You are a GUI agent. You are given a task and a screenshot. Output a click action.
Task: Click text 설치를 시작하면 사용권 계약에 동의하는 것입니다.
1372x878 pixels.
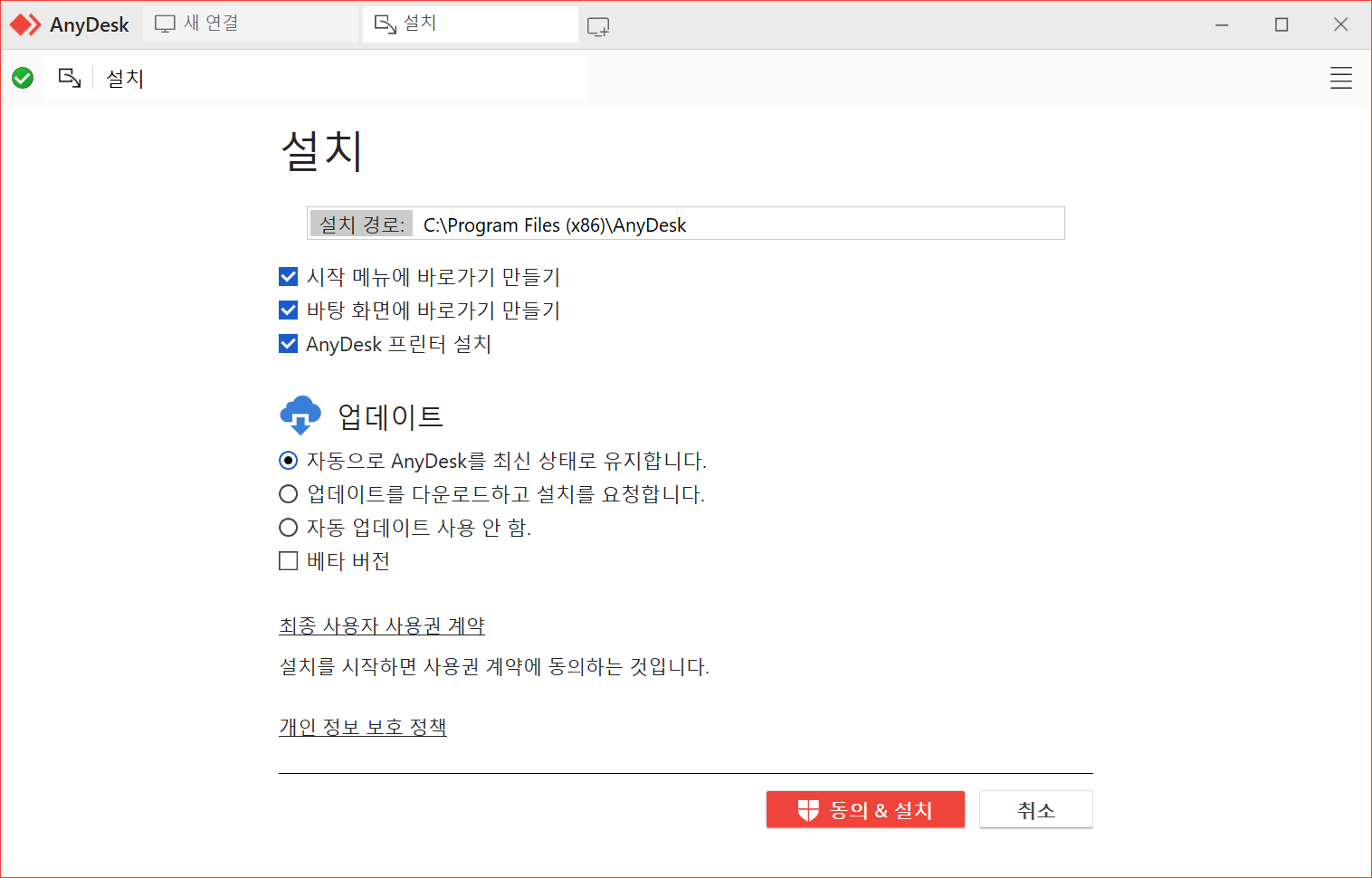click(x=494, y=667)
